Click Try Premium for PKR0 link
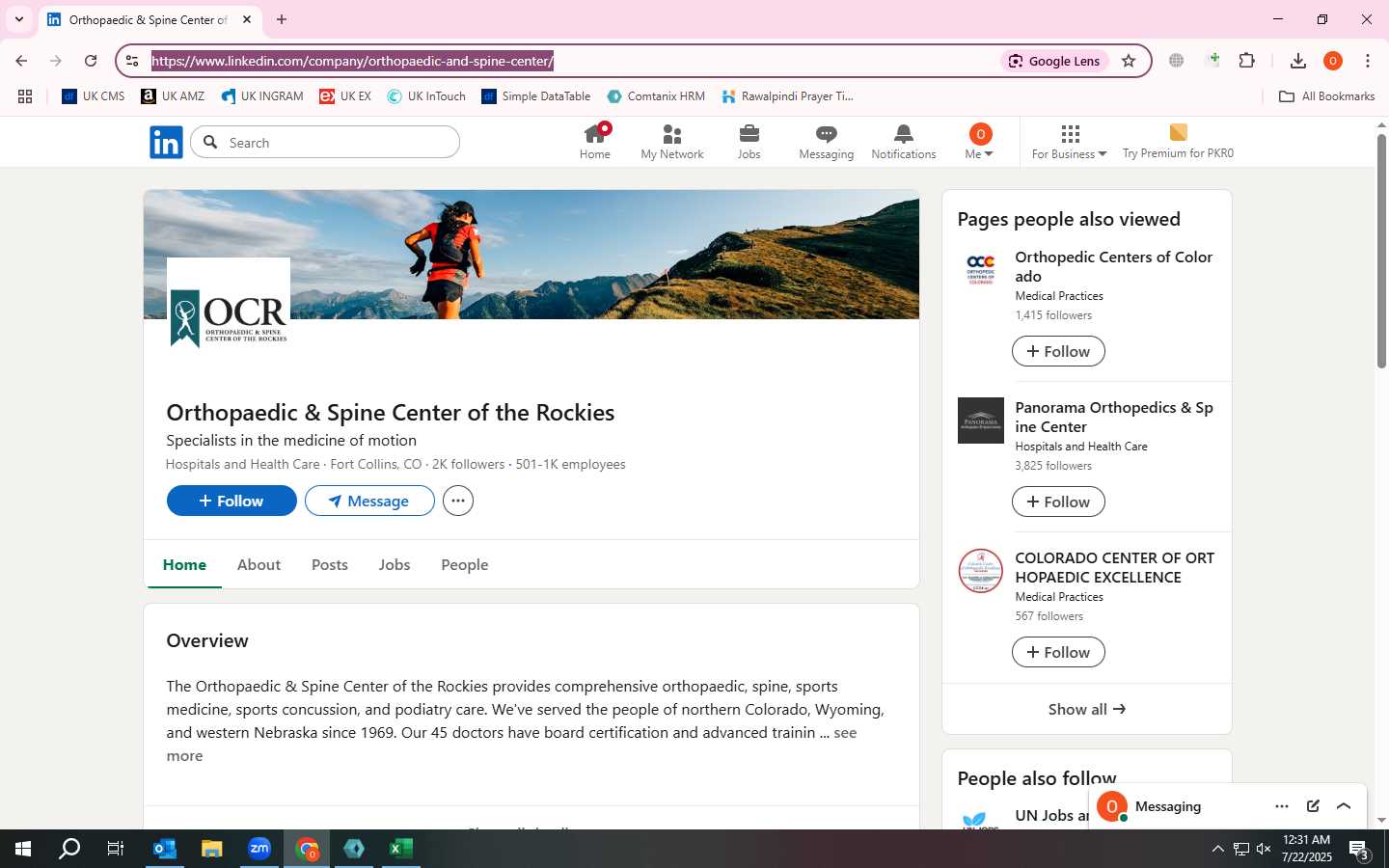The height and width of the screenshot is (868, 1389). point(1178,142)
